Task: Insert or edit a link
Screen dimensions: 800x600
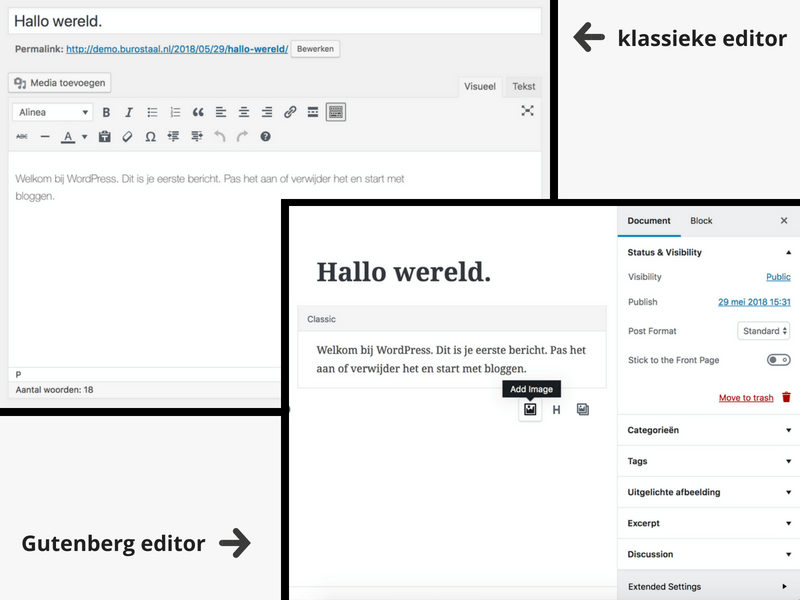Action: [290, 112]
